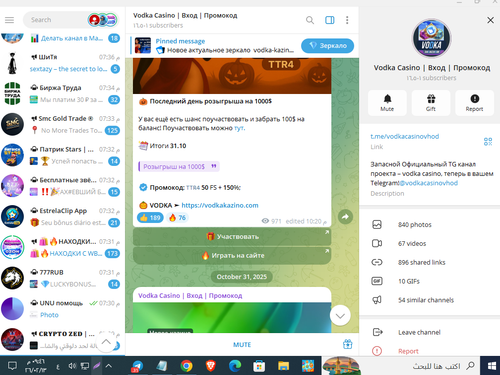Open the https://vodkakazino.com link

tap(220, 205)
